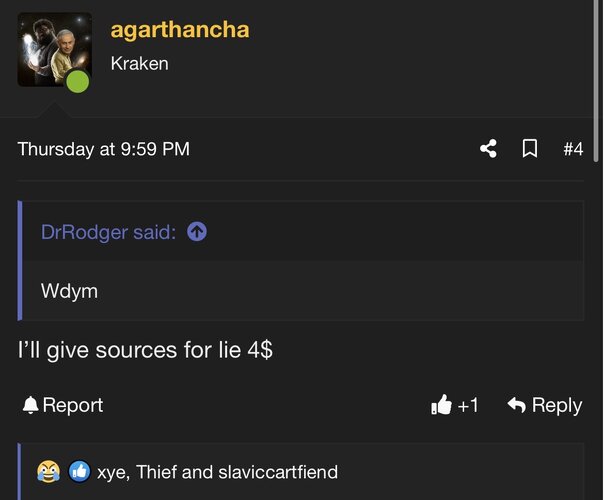Click the page scrollbar thumb
The height and width of the screenshot is (500, 604).
[596, 81]
